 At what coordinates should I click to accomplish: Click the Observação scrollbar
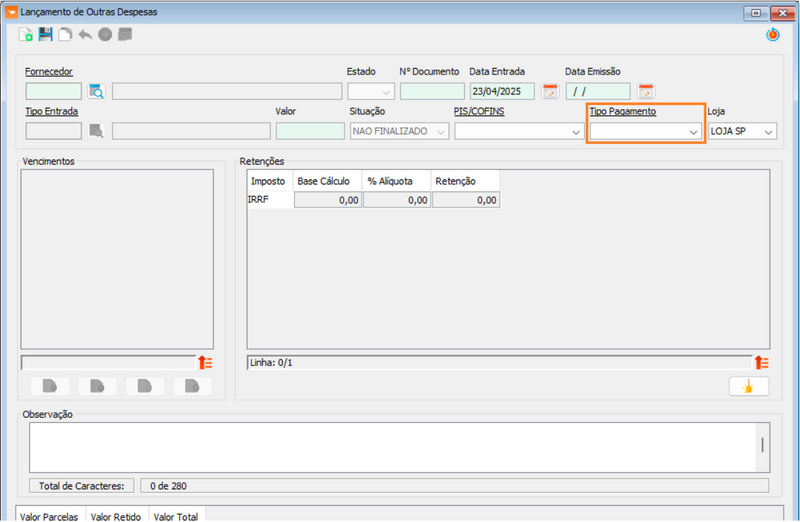(762, 445)
